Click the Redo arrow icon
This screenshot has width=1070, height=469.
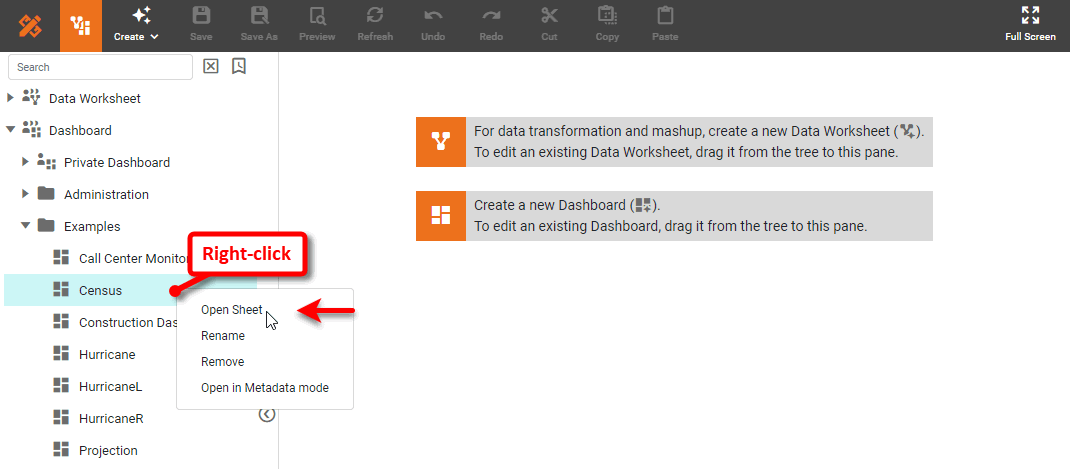(x=491, y=16)
